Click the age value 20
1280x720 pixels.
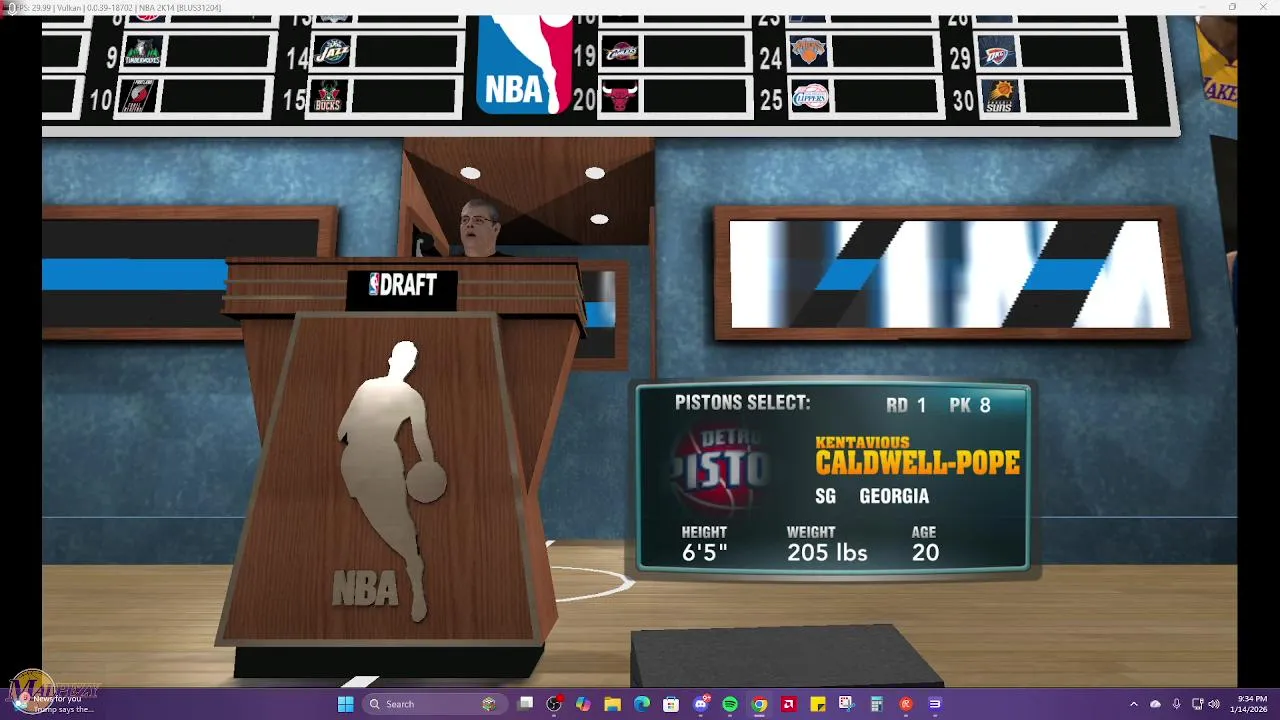(925, 553)
